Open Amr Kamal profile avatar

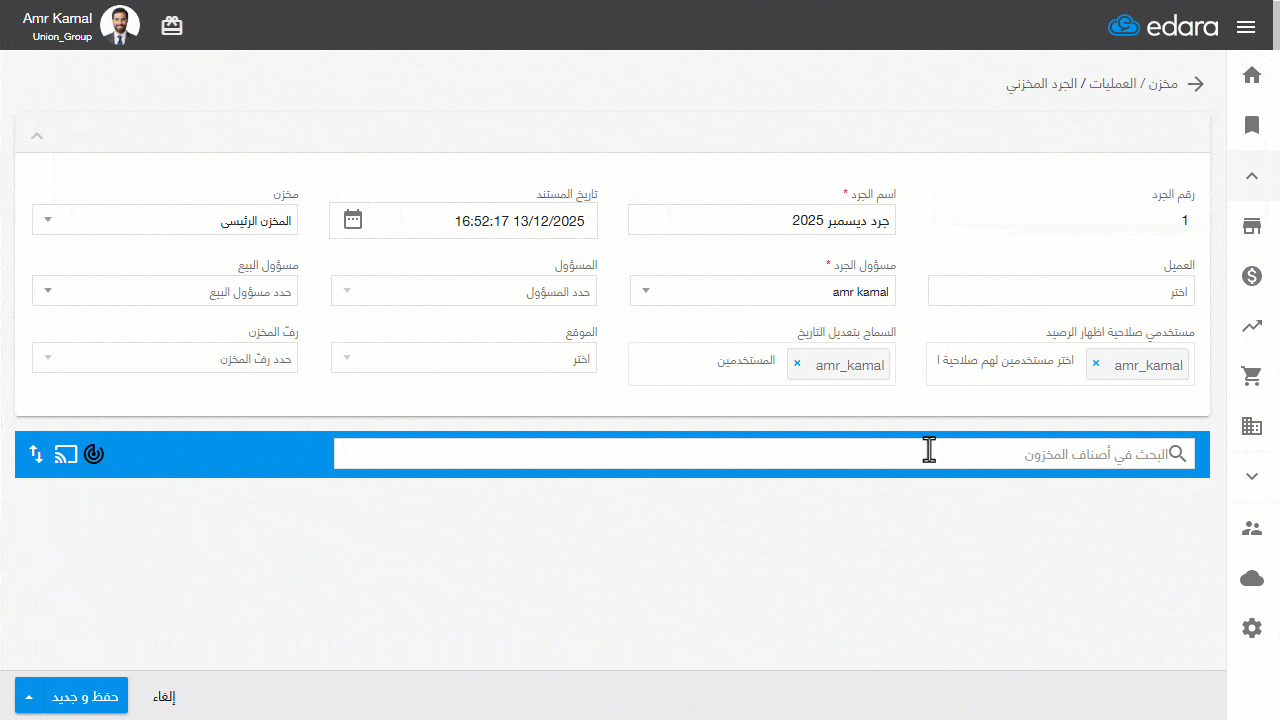120,25
